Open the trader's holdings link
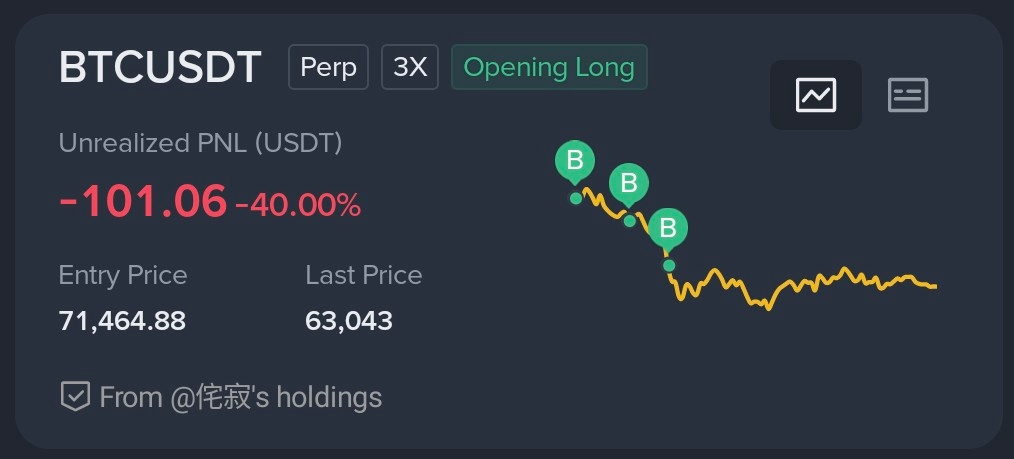 pyautogui.click(x=241, y=397)
